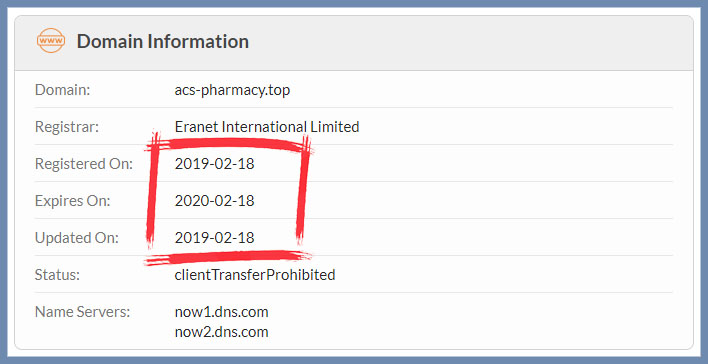Click the now2.dns.com name server
The image size is (708, 364).
(221, 332)
